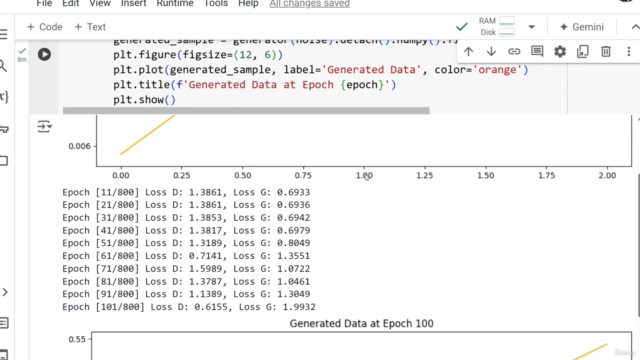Viewport: 640px width, 360px height.
Task: Open the files folder sidebar icon
Action: 4,160
